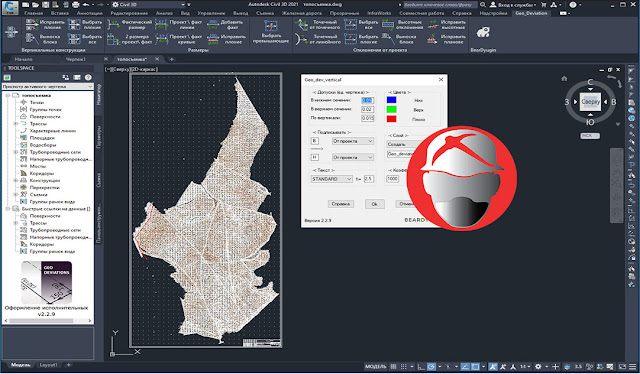This screenshot has width=640, height=374.
Task: Click 'Фактический размер' ribbon tool
Action: 130,25
